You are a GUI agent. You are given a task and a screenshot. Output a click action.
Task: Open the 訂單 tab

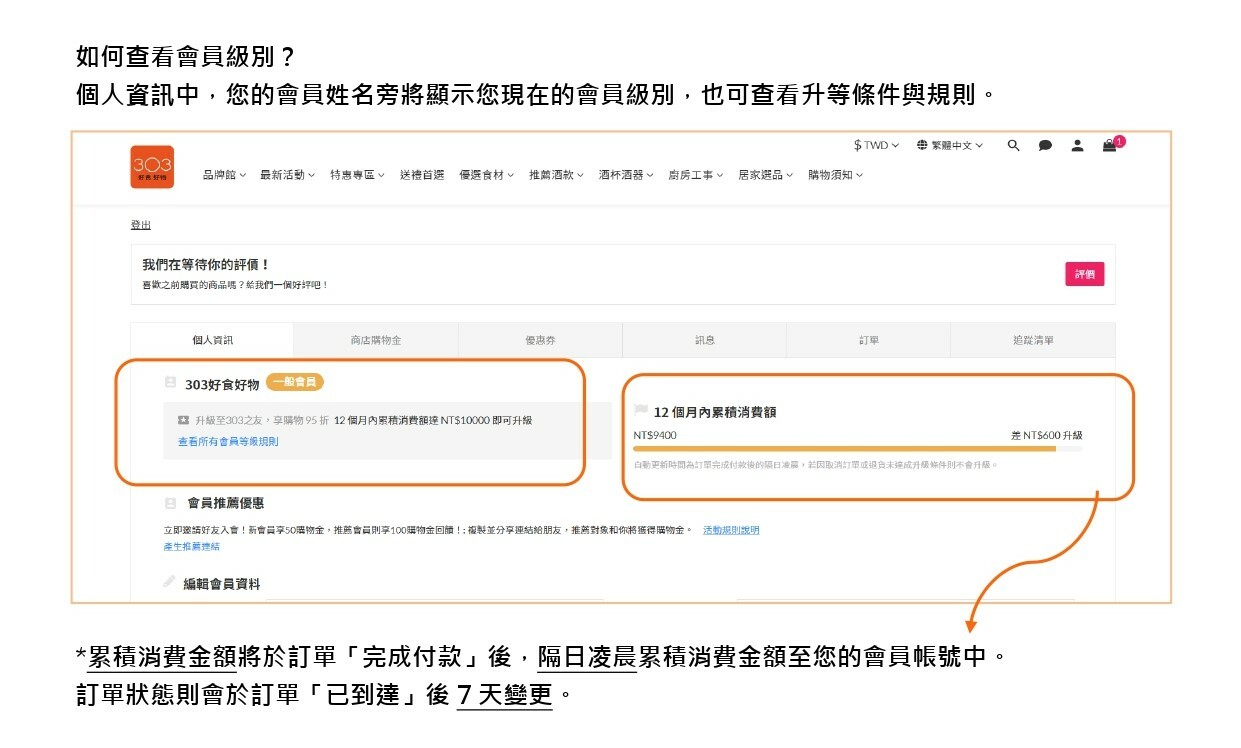868,340
